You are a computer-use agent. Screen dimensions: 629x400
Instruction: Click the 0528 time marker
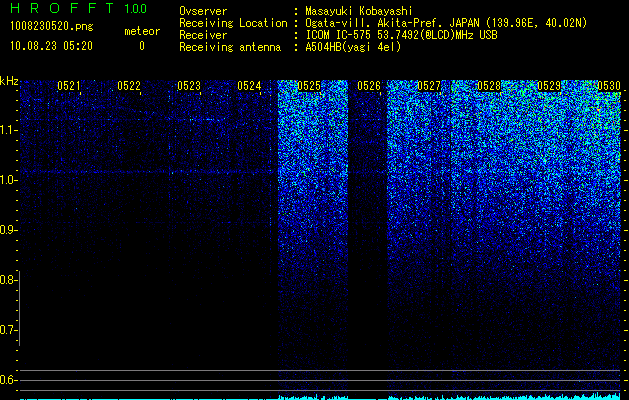click(489, 86)
